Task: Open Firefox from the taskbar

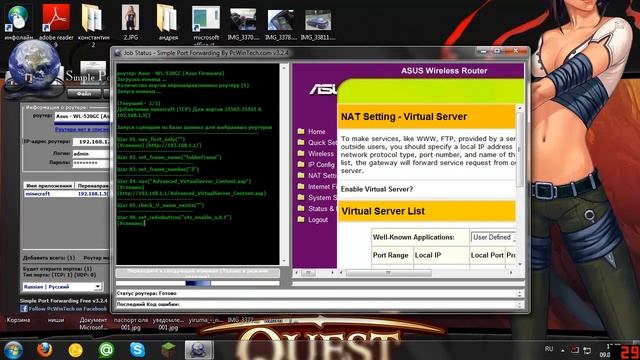Action: [44, 350]
